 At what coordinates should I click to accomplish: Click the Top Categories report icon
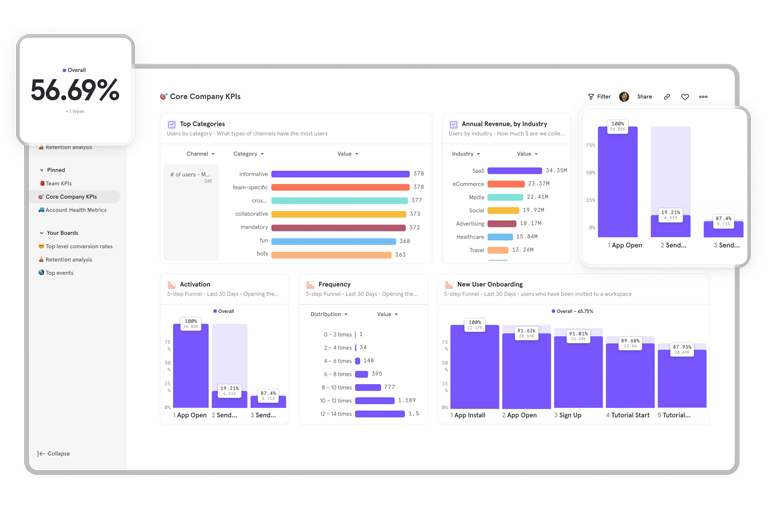(172, 125)
